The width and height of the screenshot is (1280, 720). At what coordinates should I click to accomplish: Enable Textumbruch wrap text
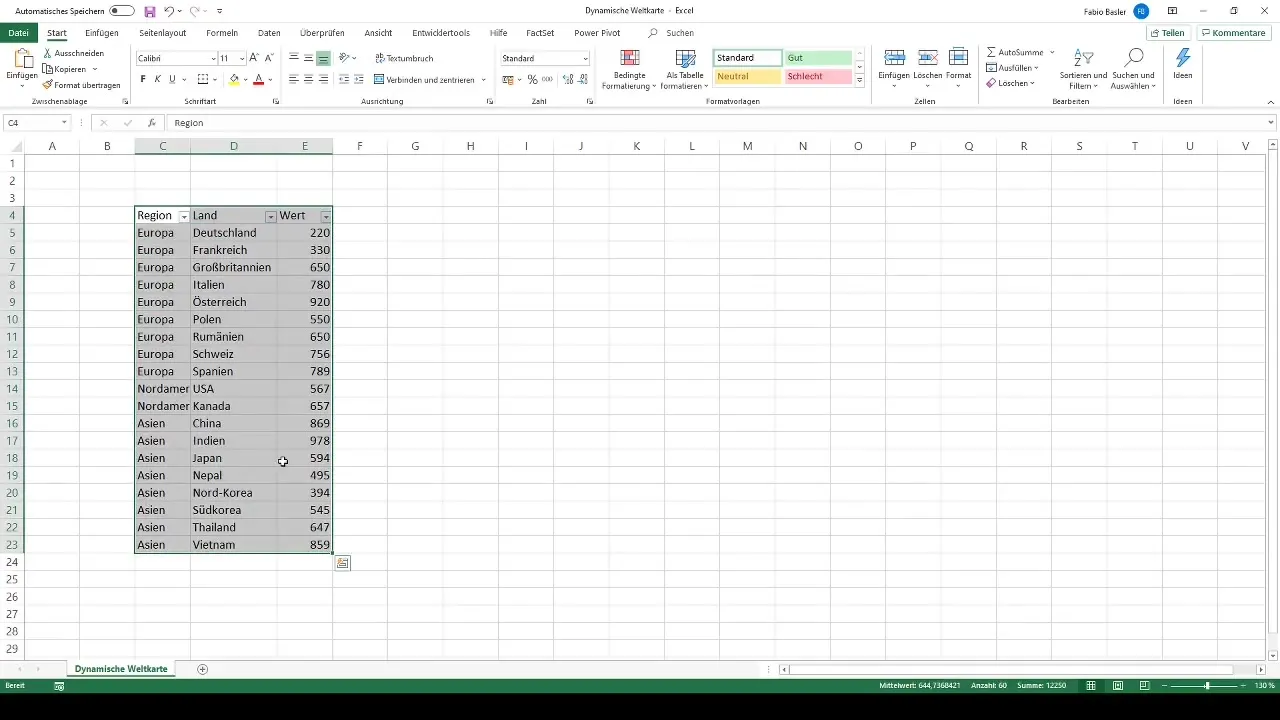tap(404, 59)
